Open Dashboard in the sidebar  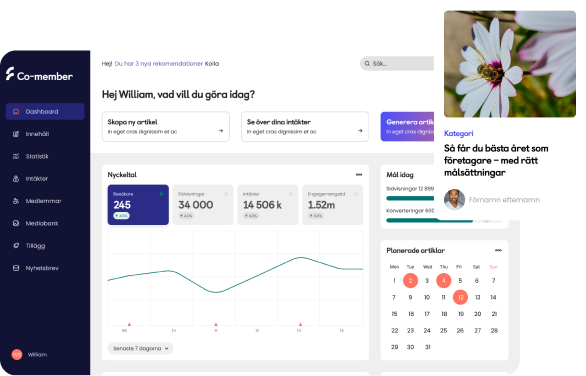point(45,111)
